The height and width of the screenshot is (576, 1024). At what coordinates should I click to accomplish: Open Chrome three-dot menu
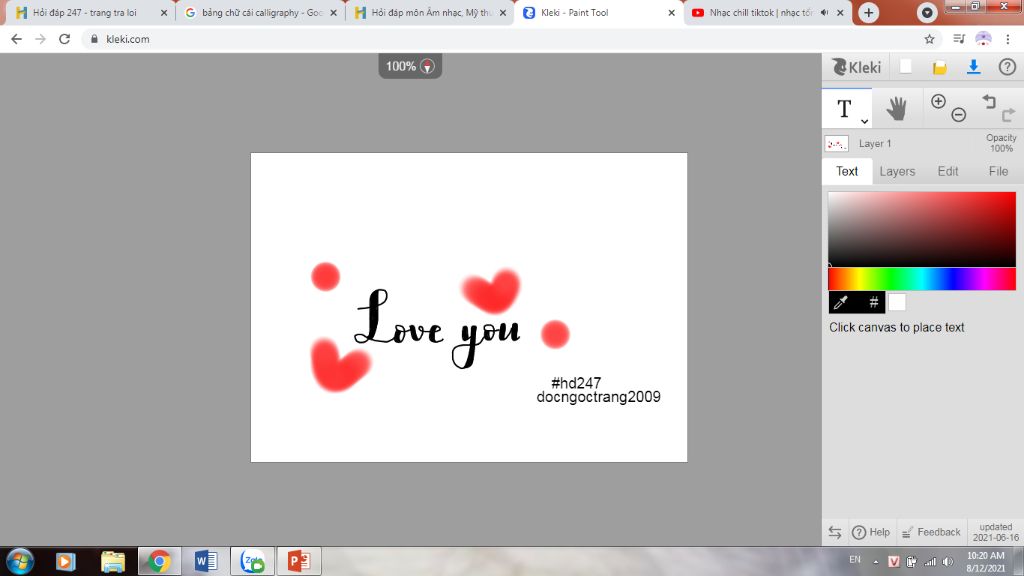coord(1008,39)
